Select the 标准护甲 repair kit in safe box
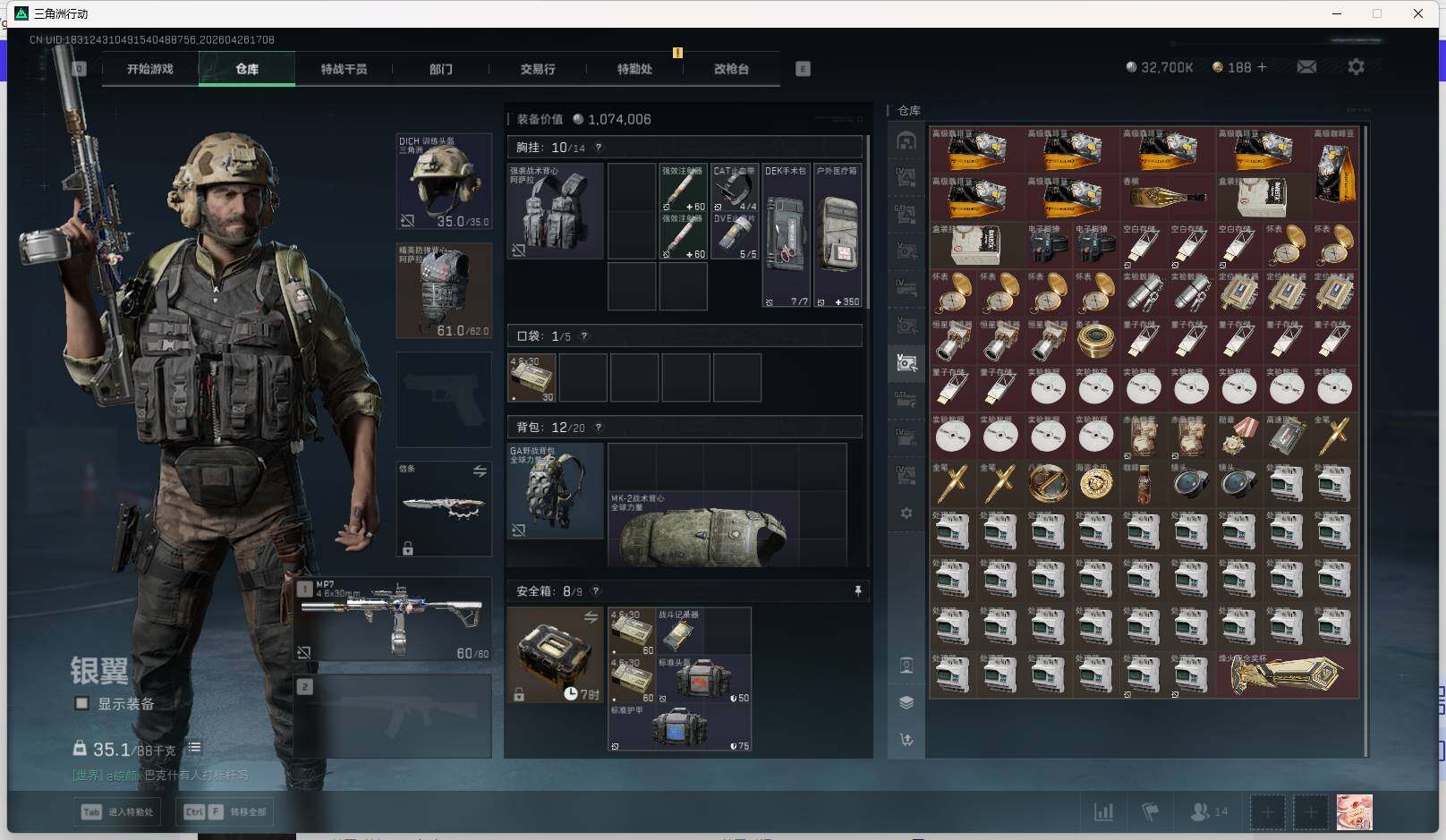Image resolution: width=1446 pixels, height=840 pixels. [x=680, y=727]
